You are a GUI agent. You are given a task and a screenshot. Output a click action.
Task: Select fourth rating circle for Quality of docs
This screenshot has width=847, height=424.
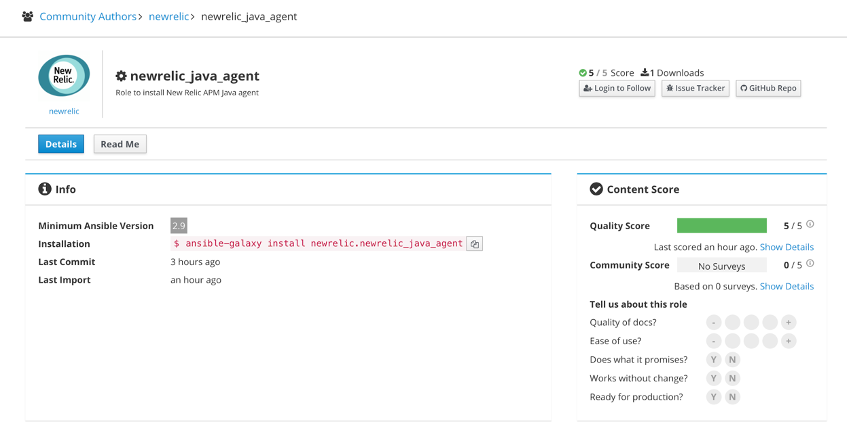[x=770, y=322]
